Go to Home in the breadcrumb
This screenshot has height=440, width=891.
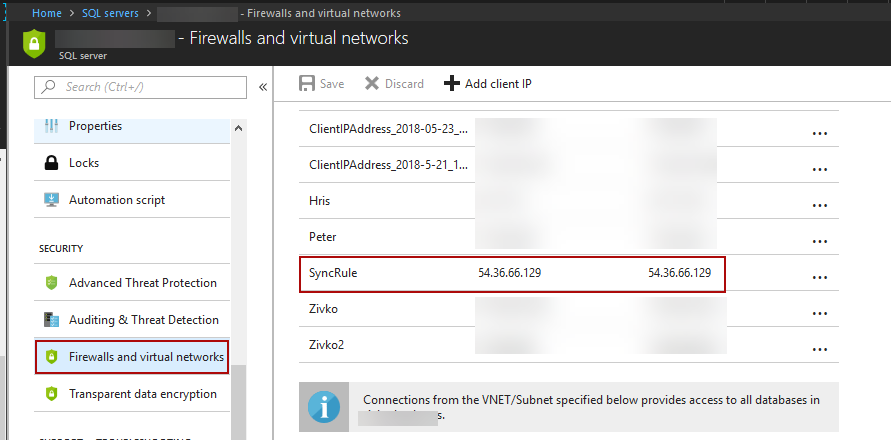[x=47, y=14]
